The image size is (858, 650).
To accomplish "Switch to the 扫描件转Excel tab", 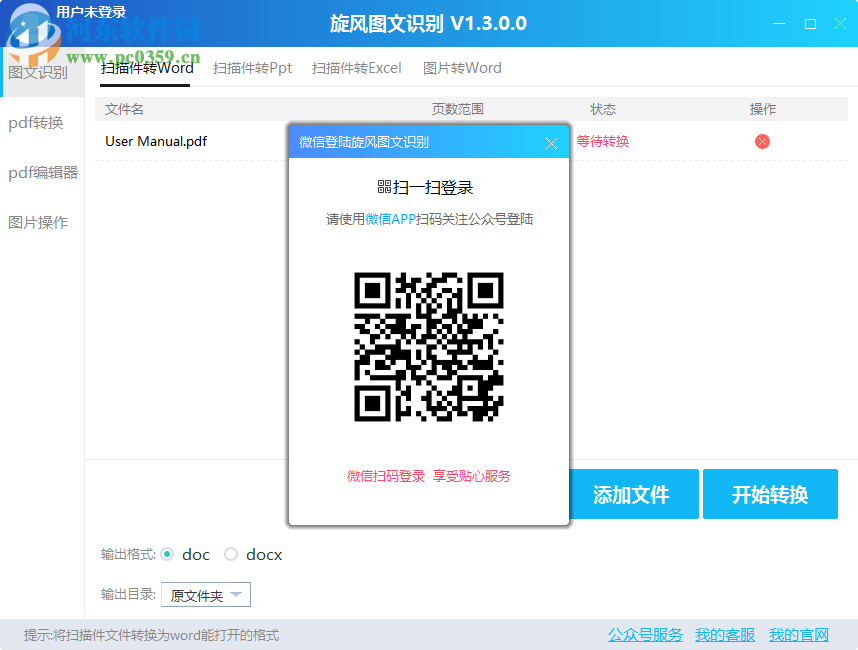I will [356, 68].
